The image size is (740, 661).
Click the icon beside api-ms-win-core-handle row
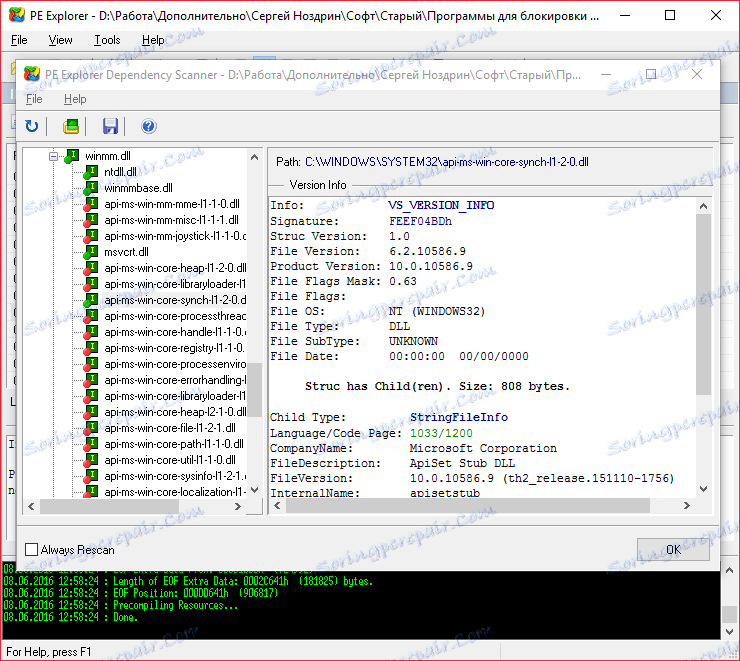coord(91,332)
